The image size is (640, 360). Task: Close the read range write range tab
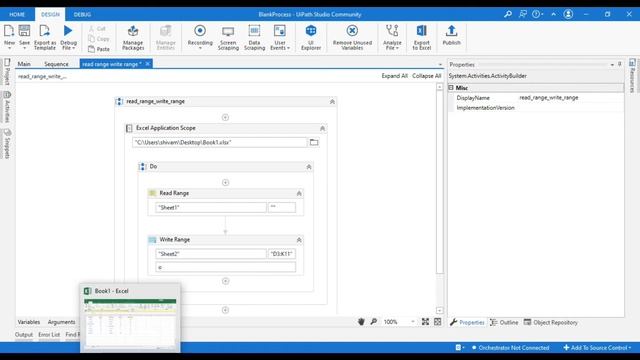[x=148, y=64]
